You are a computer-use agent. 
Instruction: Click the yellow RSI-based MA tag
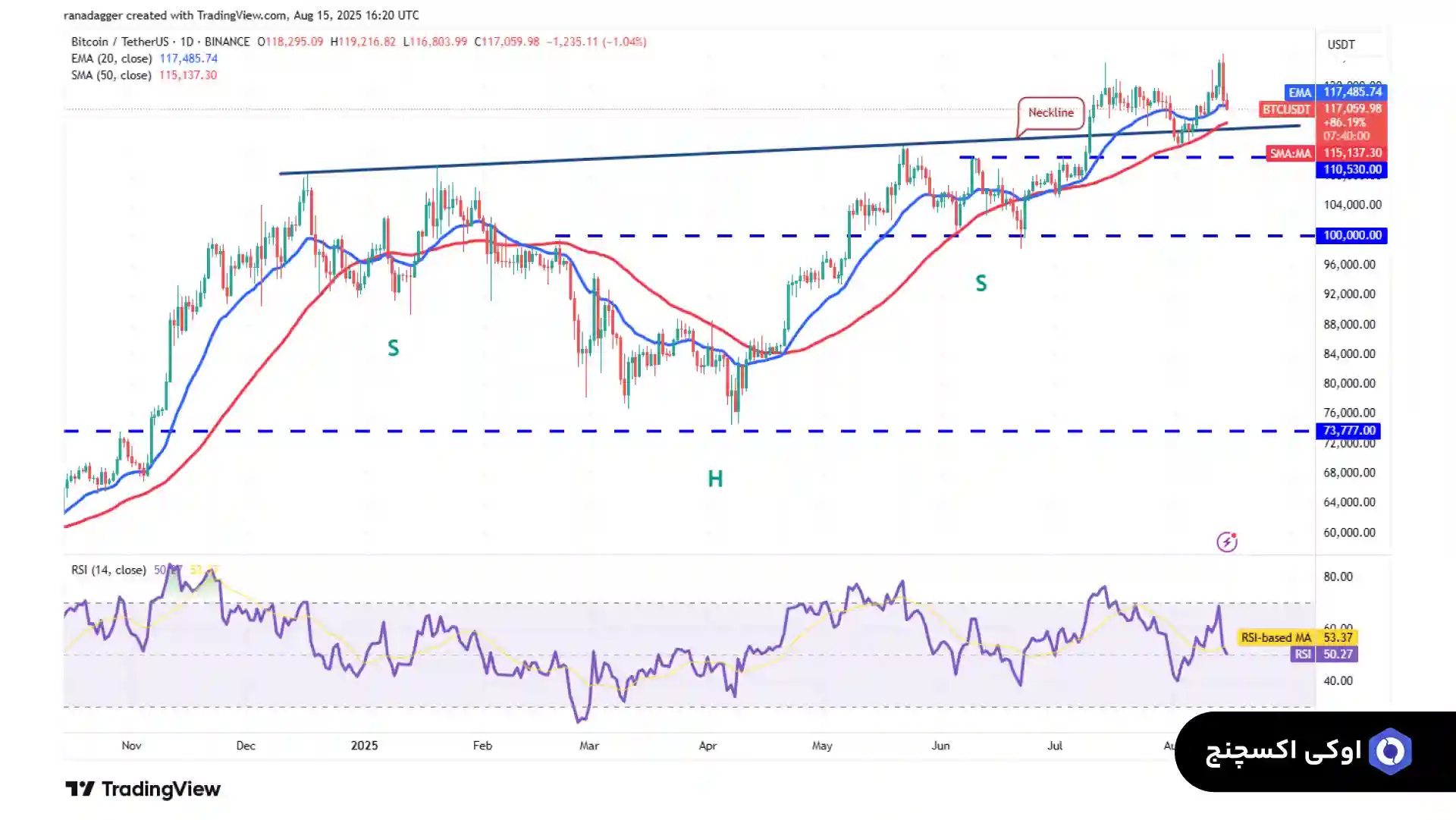point(1276,637)
